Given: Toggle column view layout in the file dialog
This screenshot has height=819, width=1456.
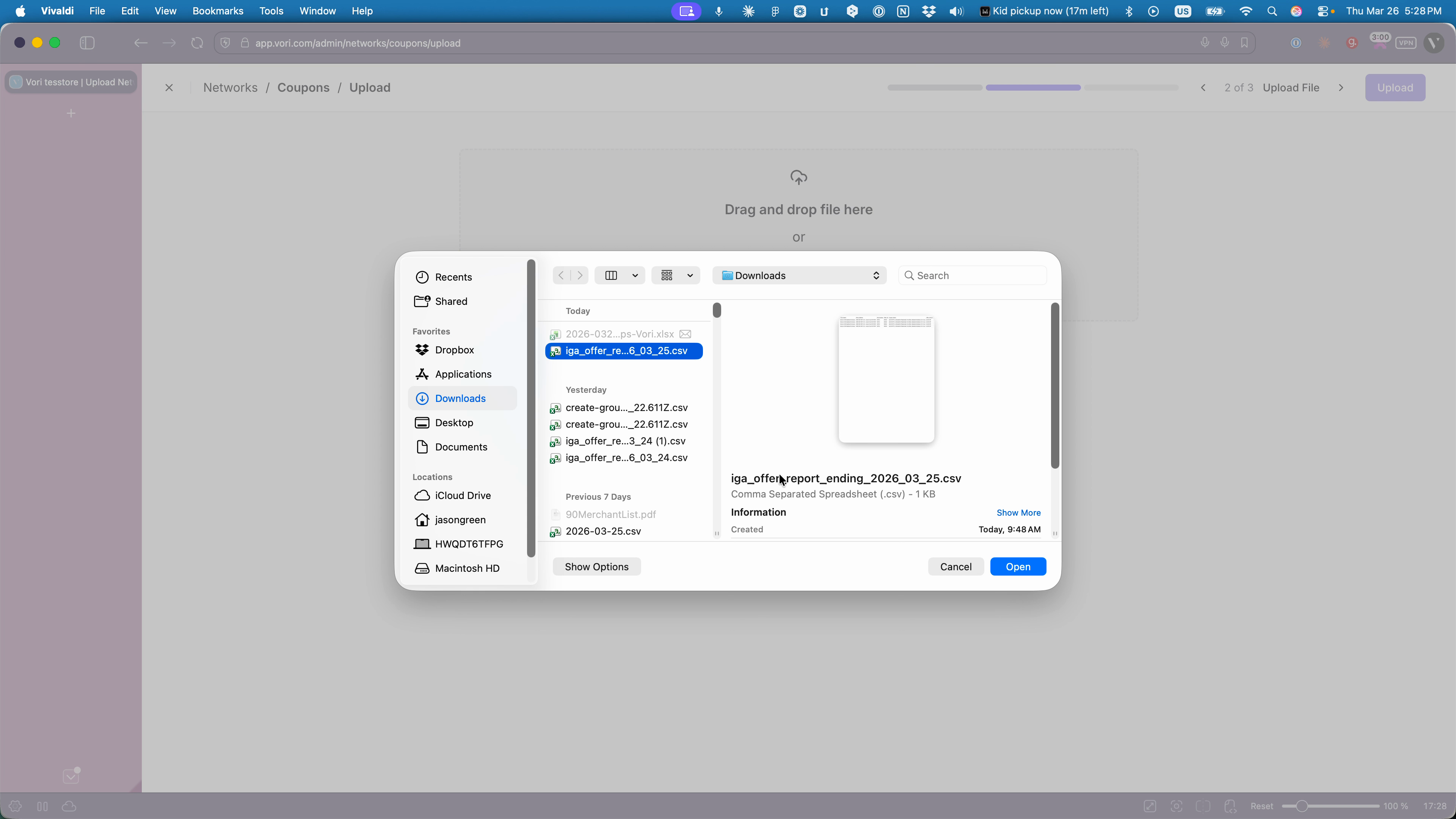Looking at the screenshot, I should pos(612,275).
